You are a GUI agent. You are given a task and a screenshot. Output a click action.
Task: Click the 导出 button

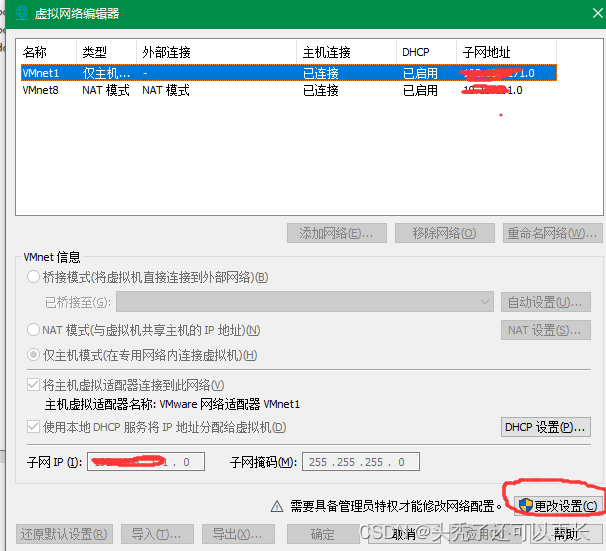(x=238, y=534)
